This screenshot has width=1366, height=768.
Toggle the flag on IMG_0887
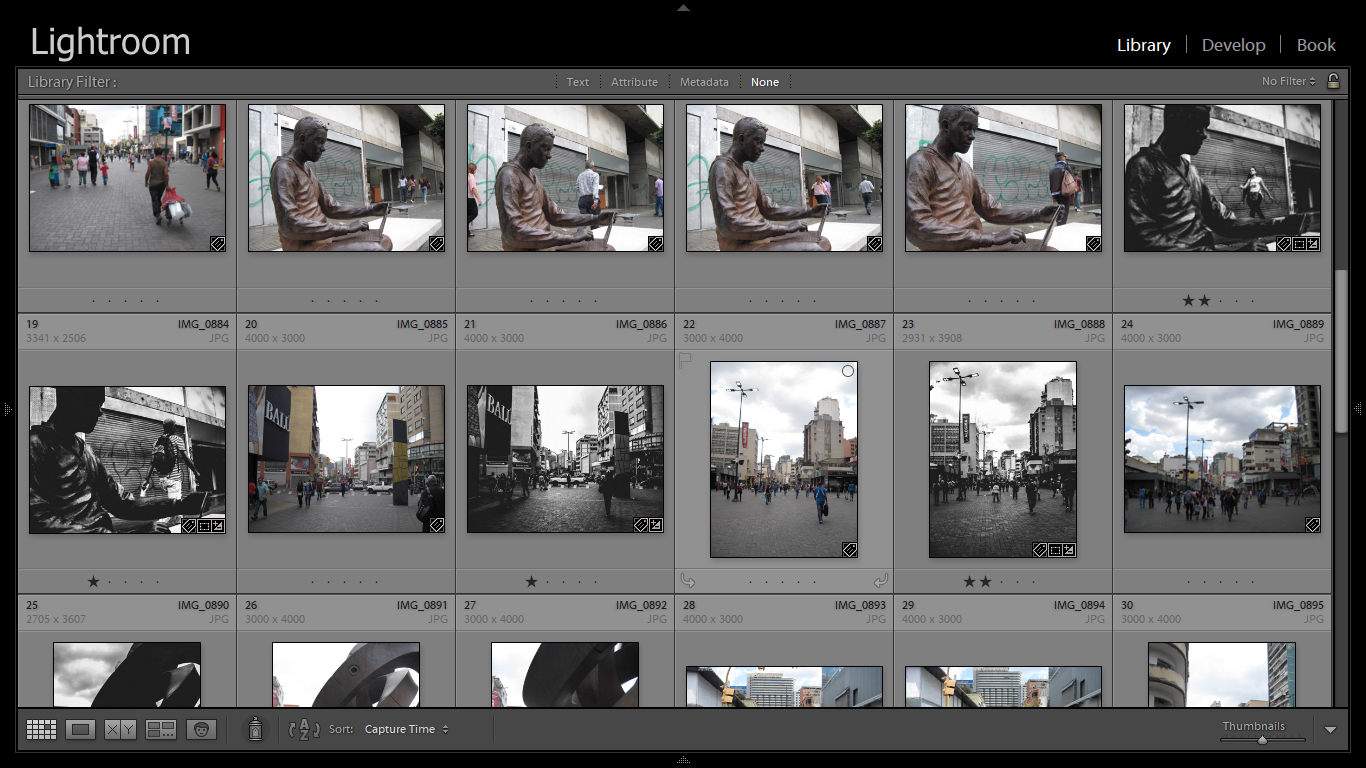pyautogui.click(x=686, y=360)
